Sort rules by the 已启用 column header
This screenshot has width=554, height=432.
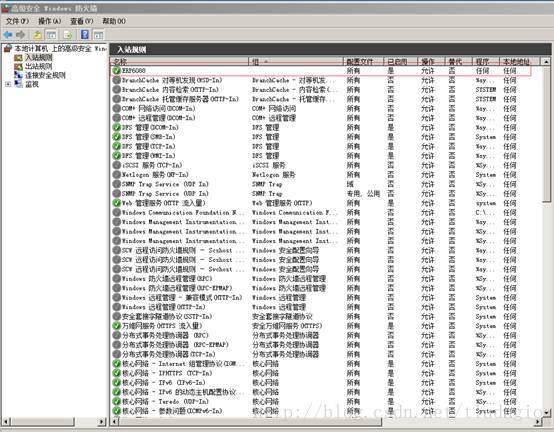click(401, 62)
